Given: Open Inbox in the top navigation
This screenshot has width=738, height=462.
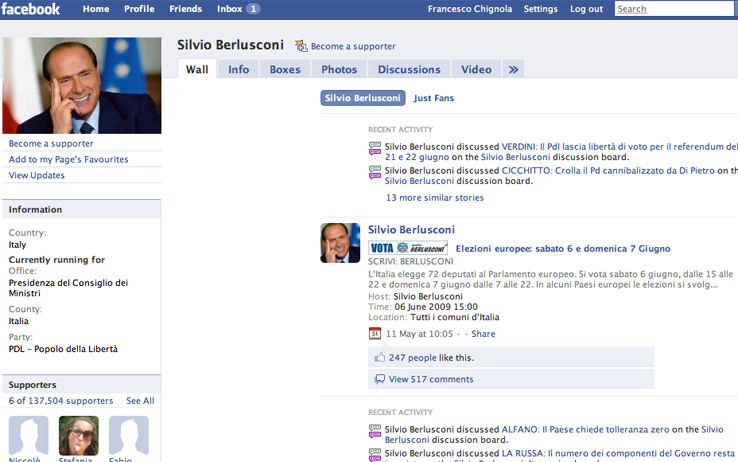Looking at the screenshot, I should [238, 9].
